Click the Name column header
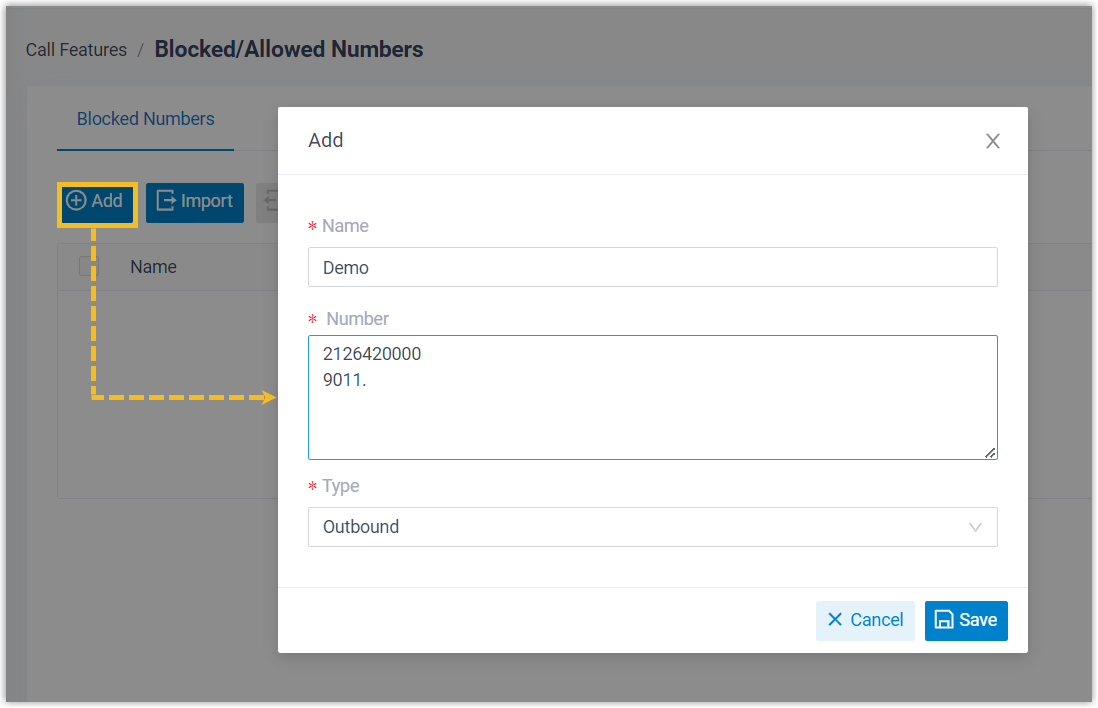This screenshot has height=708, width=1098. point(153,267)
